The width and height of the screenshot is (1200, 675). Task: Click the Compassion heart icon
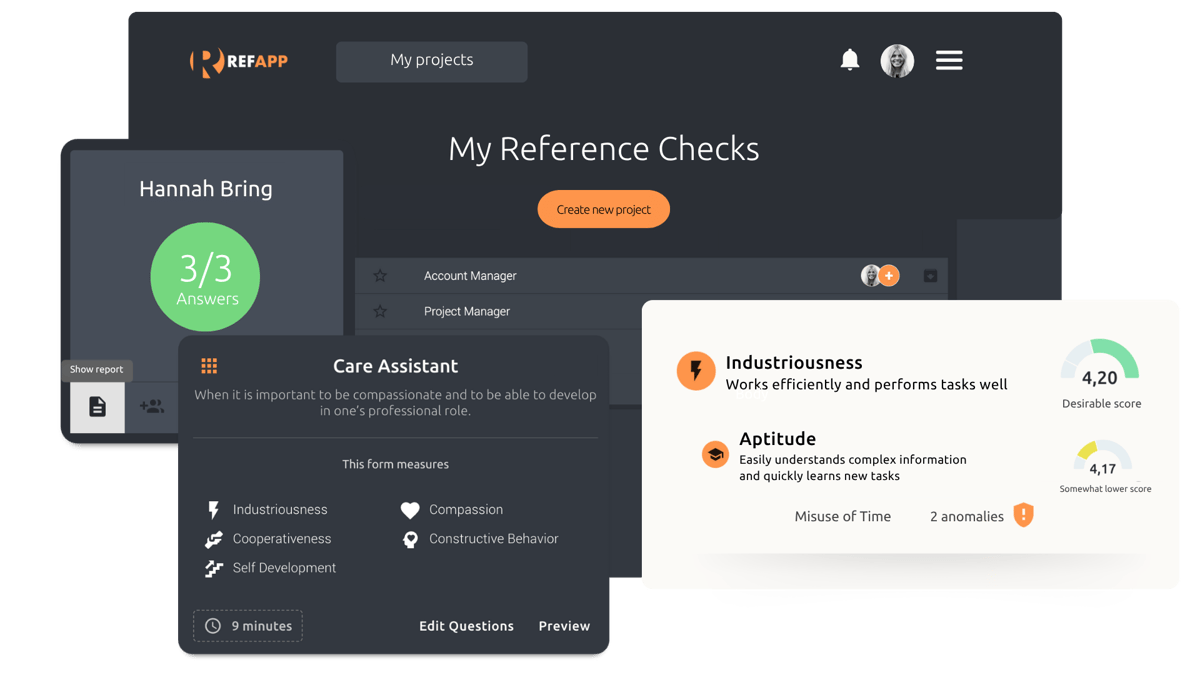pyautogui.click(x=410, y=509)
